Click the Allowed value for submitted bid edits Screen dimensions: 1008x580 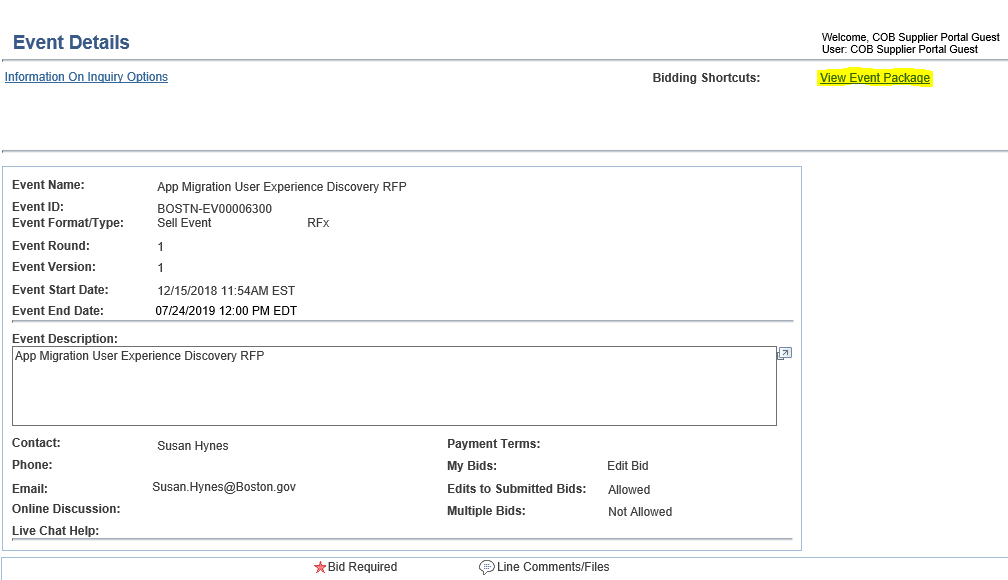(629, 490)
